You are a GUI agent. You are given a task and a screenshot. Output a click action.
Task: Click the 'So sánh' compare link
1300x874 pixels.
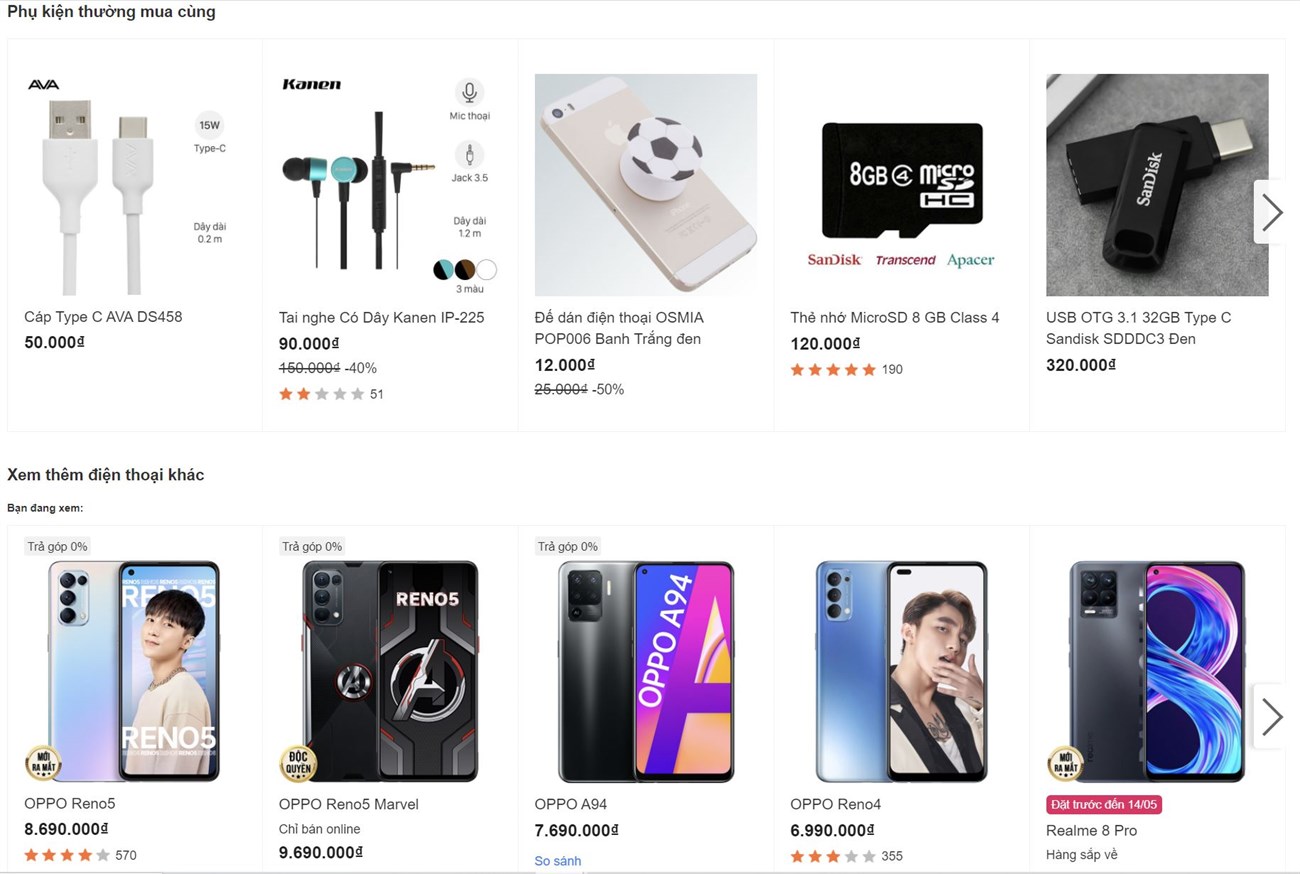point(557,861)
